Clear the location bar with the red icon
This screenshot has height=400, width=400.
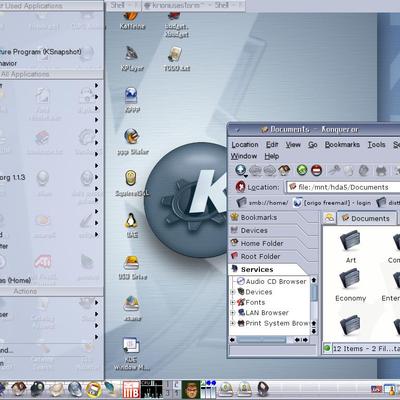pyautogui.click(x=240, y=187)
